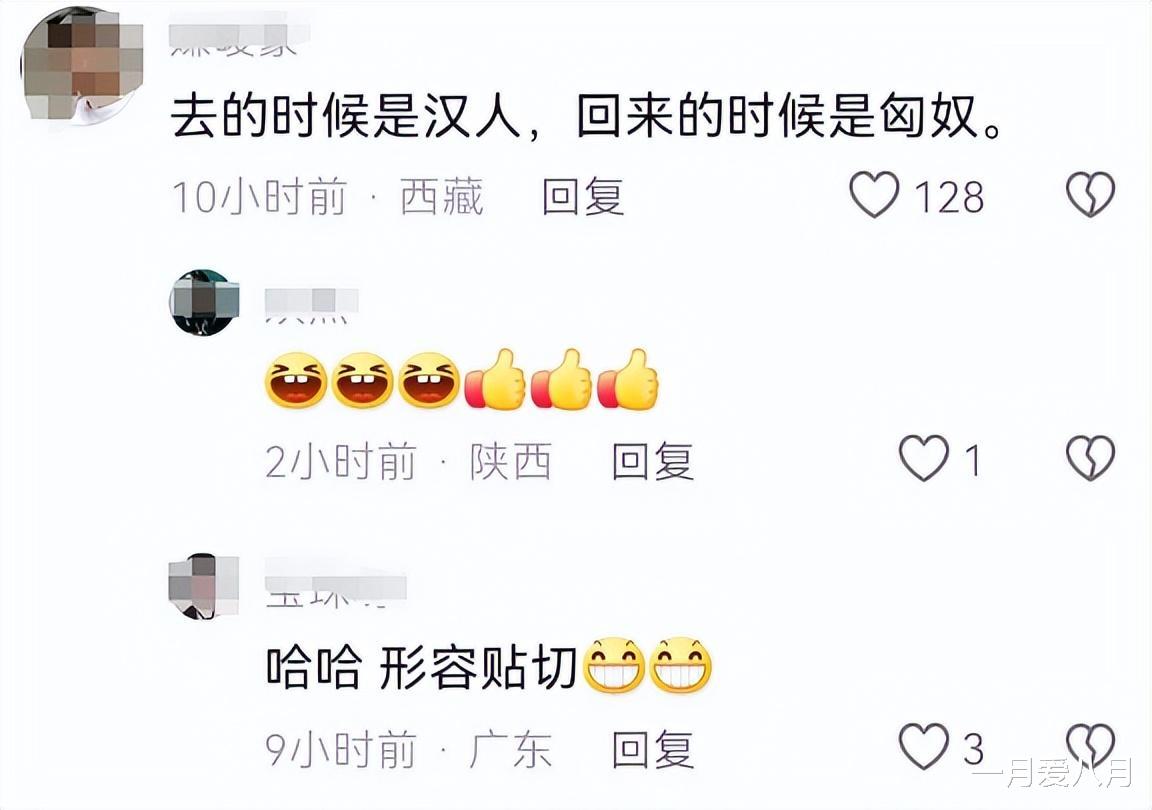Click 回复 under the 西藏 comment

(x=583, y=197)
